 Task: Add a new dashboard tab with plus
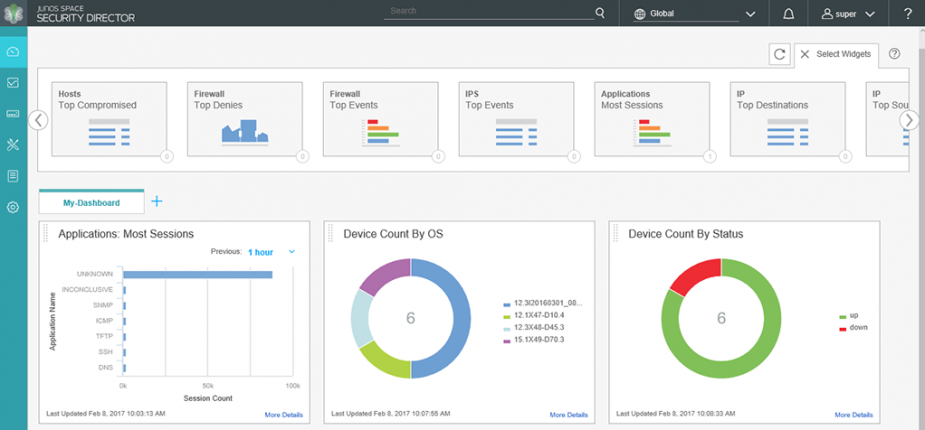[157, 202]
